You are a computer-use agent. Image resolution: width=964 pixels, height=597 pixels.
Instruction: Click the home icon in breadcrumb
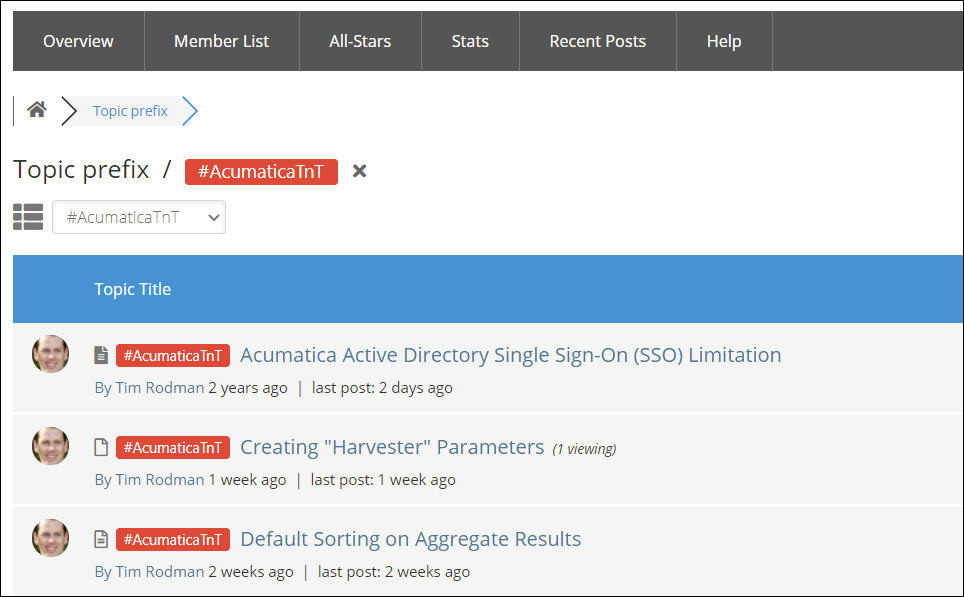pos(37,110)
